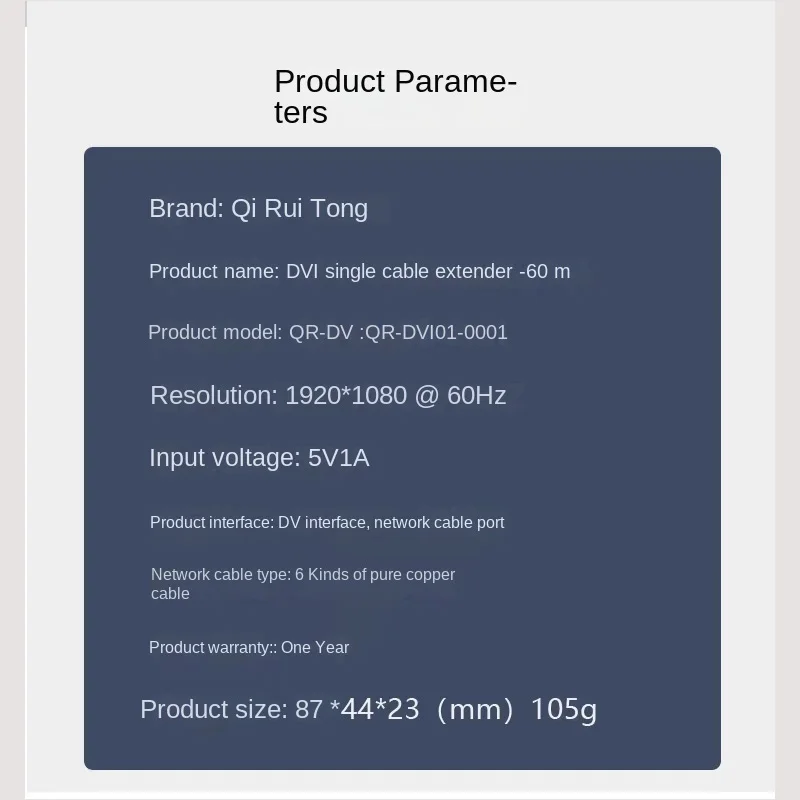This screenshot has height=800, width=800.
Task: Click the word 'Parame-' in the title
Action: (455, 80)
